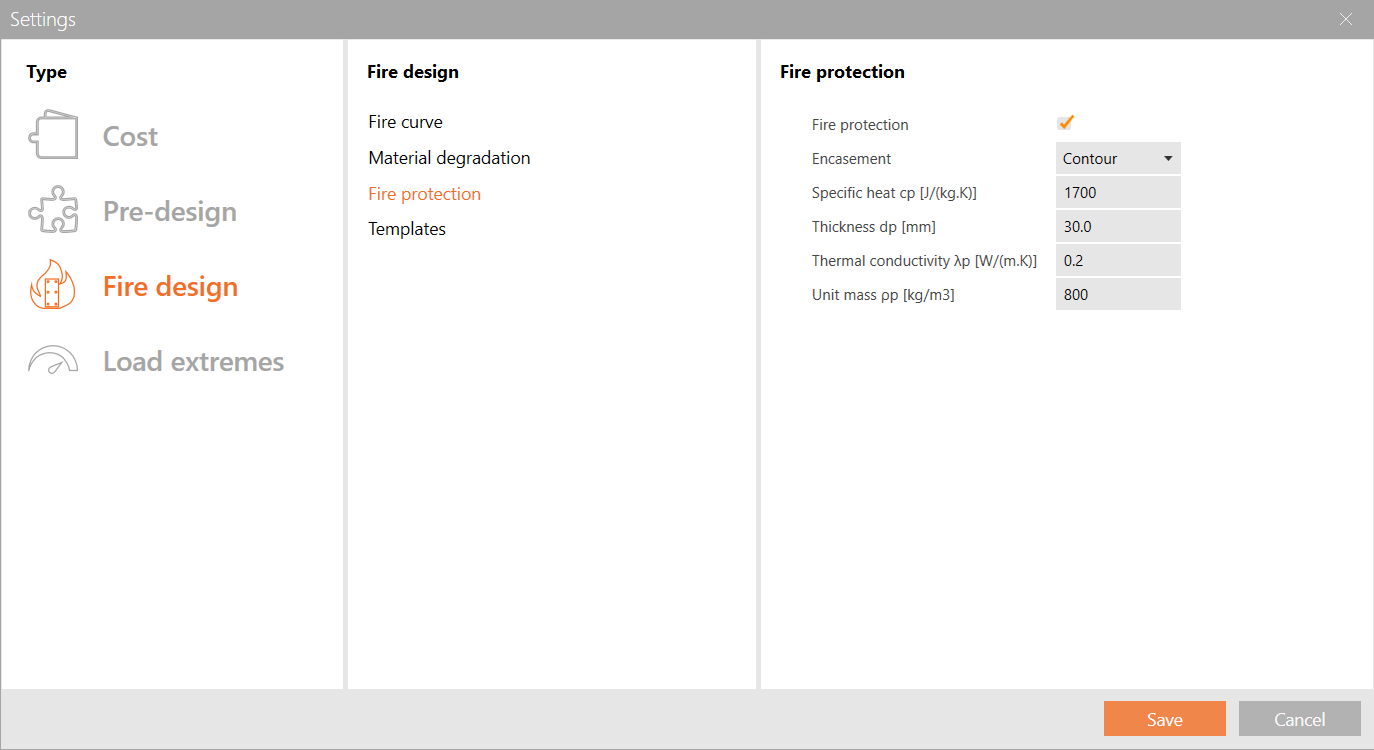Click the Unit mass ρp input field
The height and width of the screenshot is (750, 1374).
pos(1118,294)
